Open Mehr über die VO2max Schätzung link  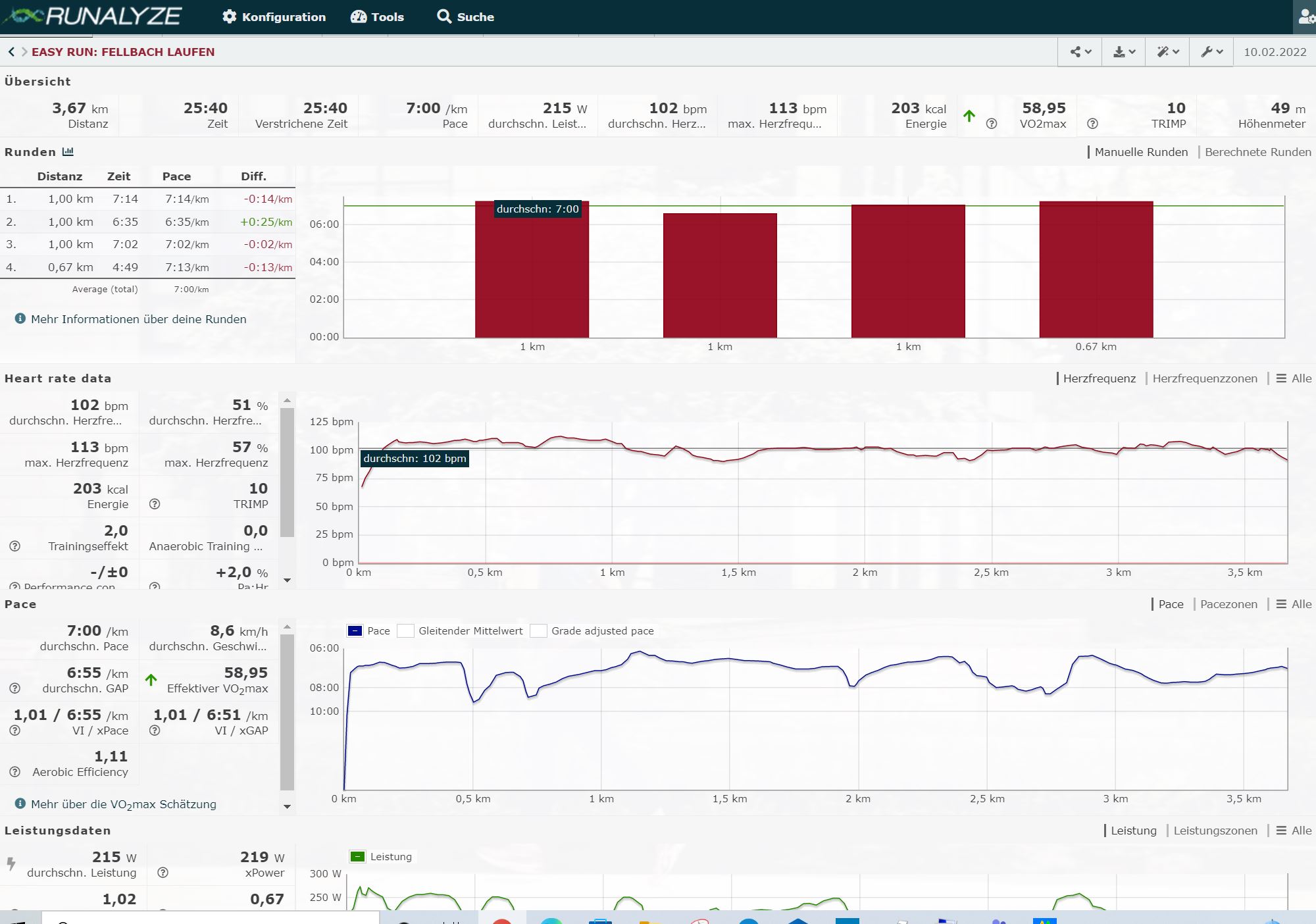click(123, 804)
